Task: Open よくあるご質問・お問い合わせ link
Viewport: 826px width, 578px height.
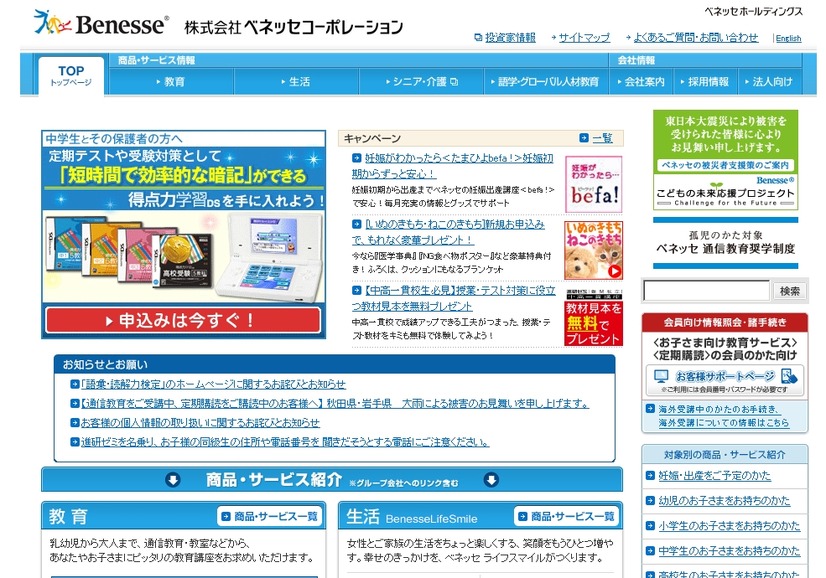Action: 695,37
